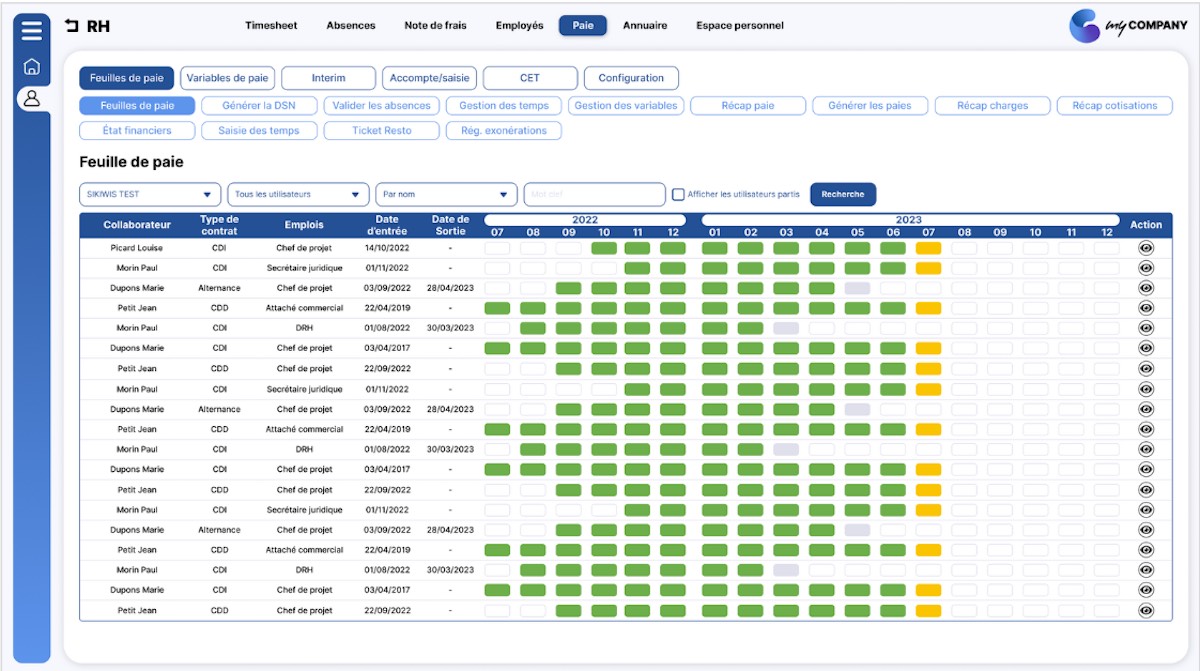Open the SIKIWIS TEST dropdown

click(150, 194)
